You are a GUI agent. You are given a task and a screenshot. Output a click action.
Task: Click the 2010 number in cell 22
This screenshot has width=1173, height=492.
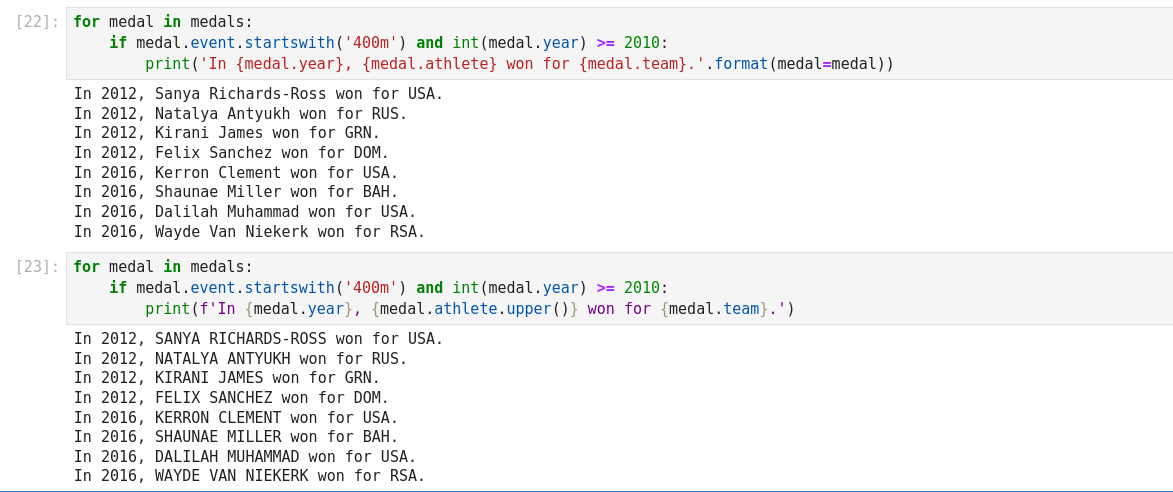pyautogui.click(x=641, y=43)
